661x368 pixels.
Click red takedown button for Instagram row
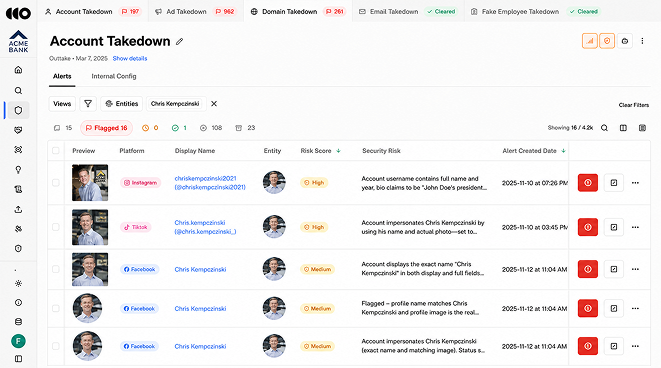coord(588,183)
